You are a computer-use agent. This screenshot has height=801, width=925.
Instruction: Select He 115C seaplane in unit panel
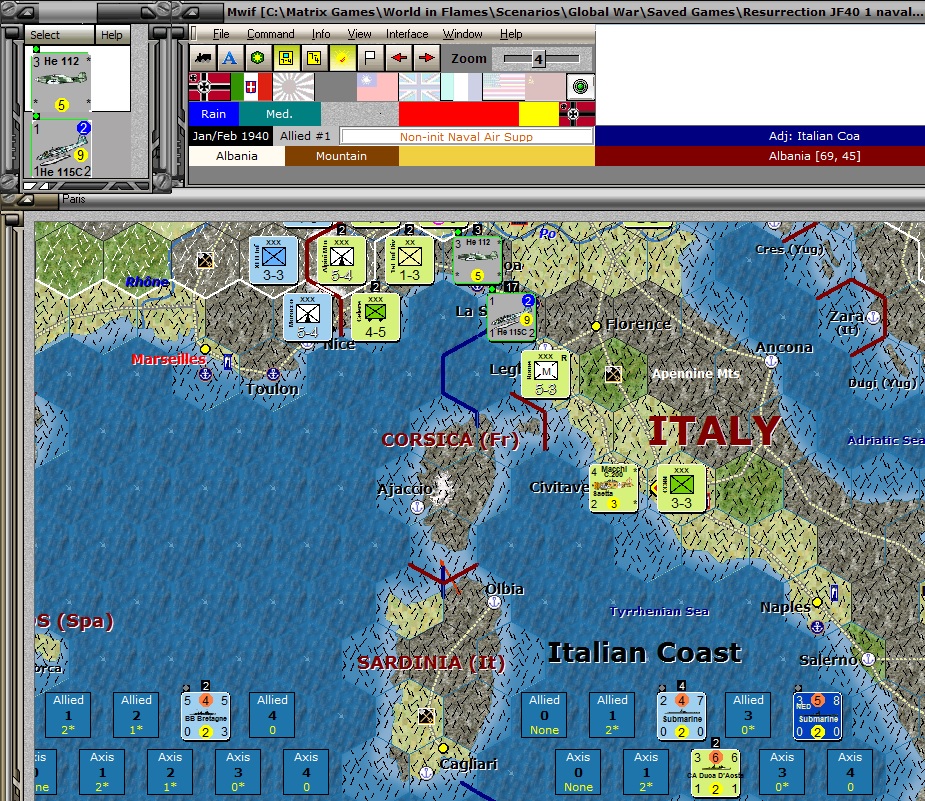click(x=61, y=148)
